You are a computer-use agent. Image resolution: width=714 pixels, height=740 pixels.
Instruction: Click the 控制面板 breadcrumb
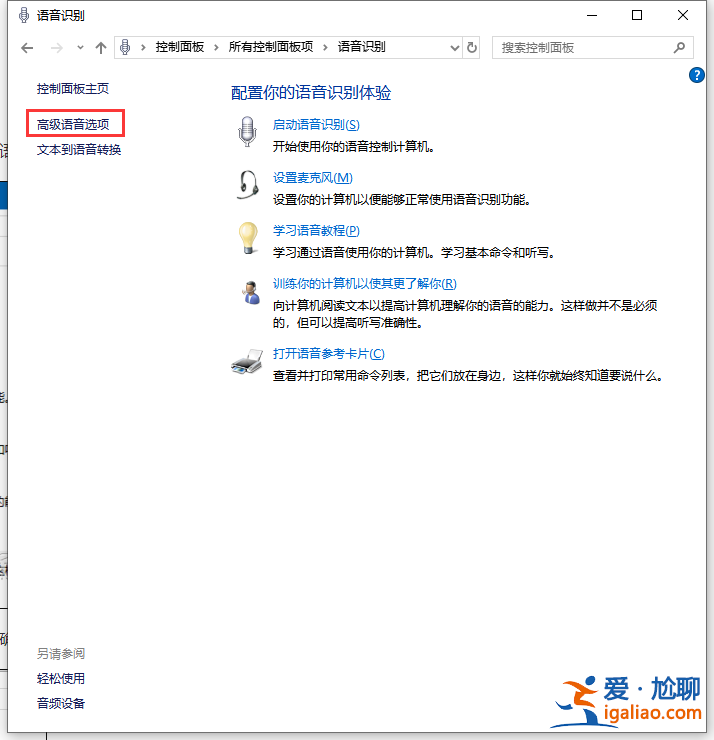coord(180,47)
